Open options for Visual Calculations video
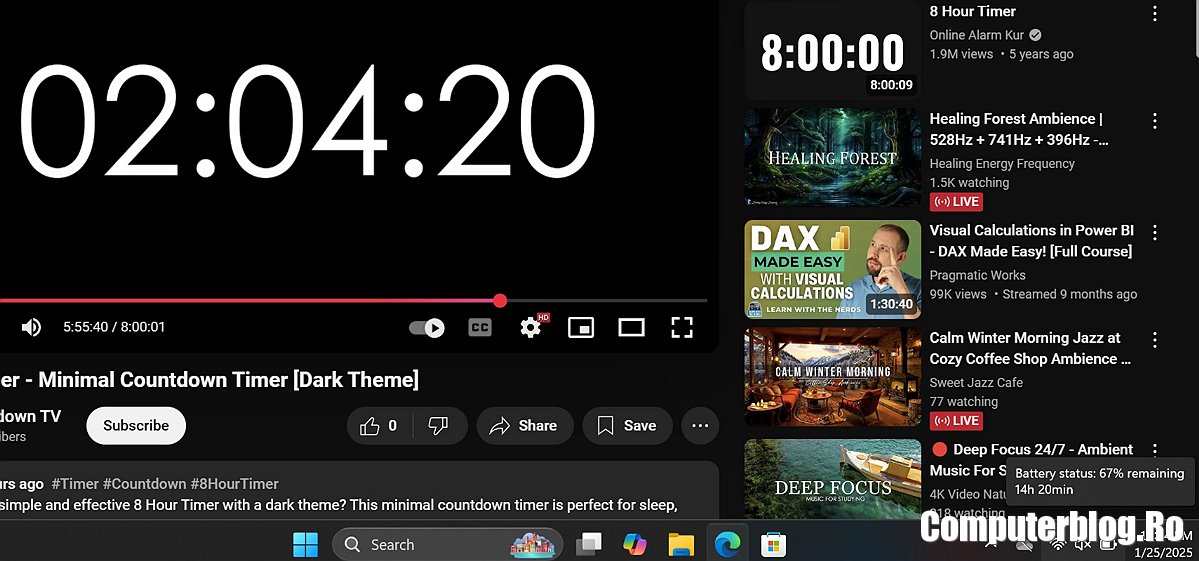This screenshot has height=561, width=1199. pos(1155,232)
